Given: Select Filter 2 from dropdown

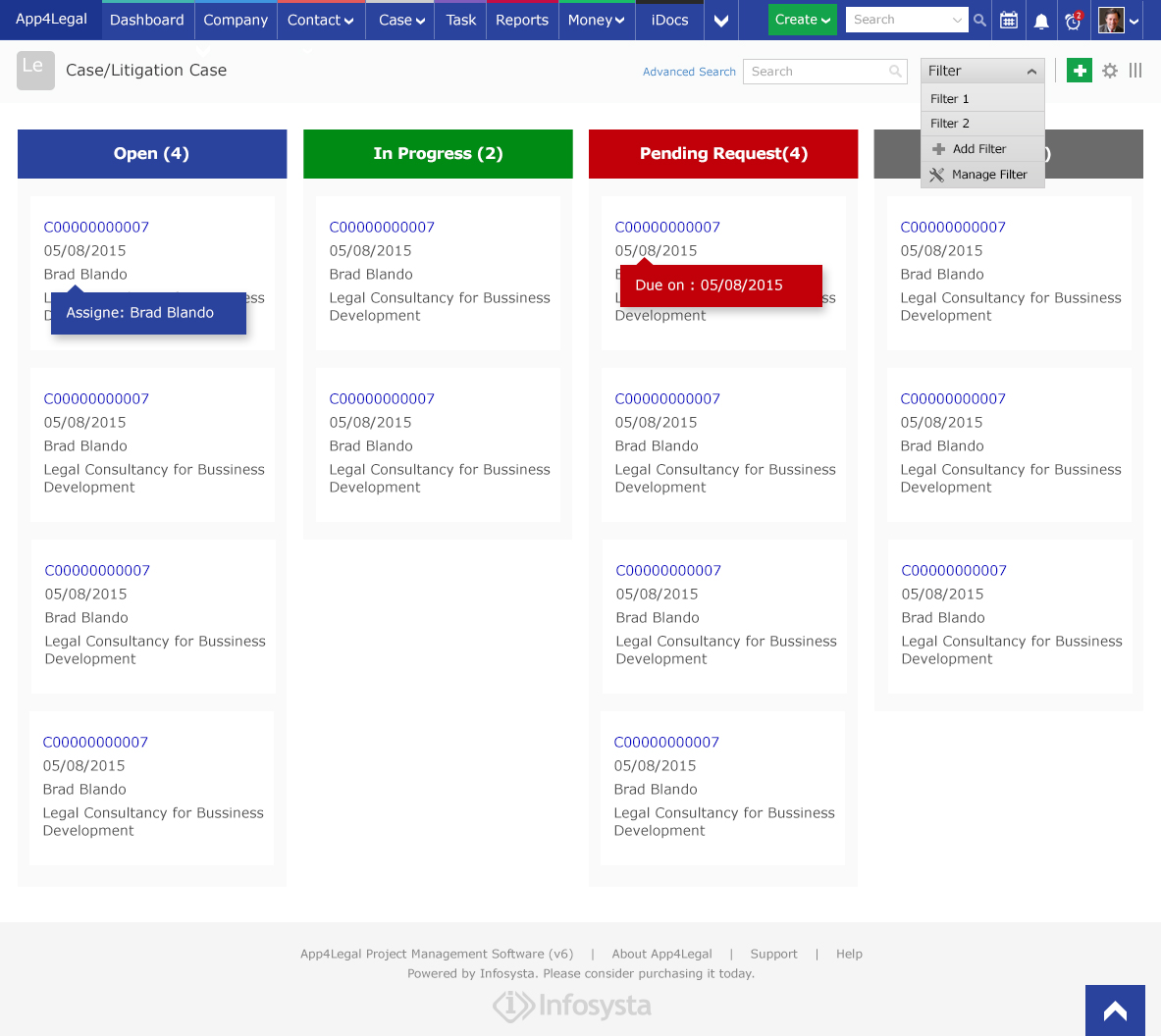Looking at the screenshot, I should pyautogui.click(x=982, y=124).
